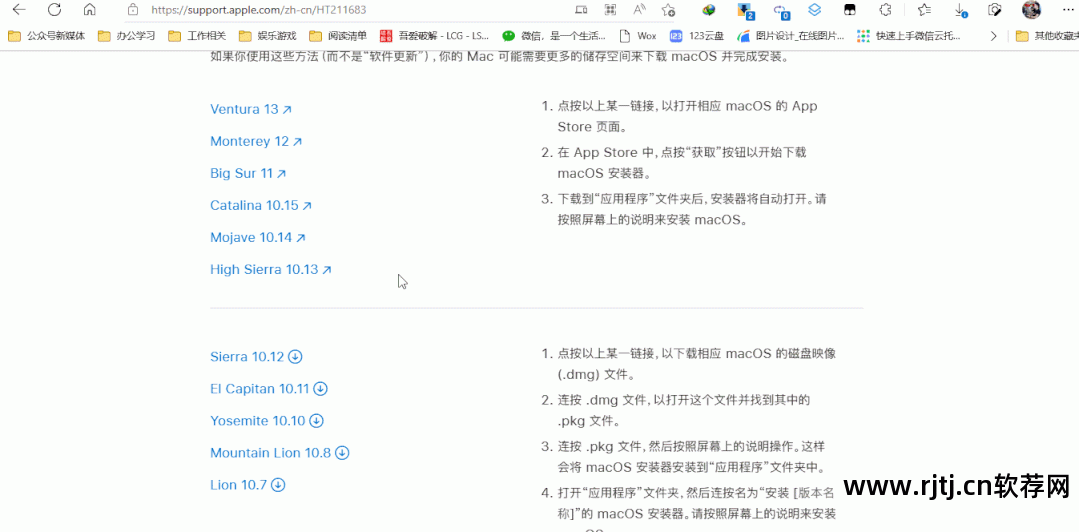Open download extension with badge 2
This screenshot has height=532, width=1079.
(745, 10)
